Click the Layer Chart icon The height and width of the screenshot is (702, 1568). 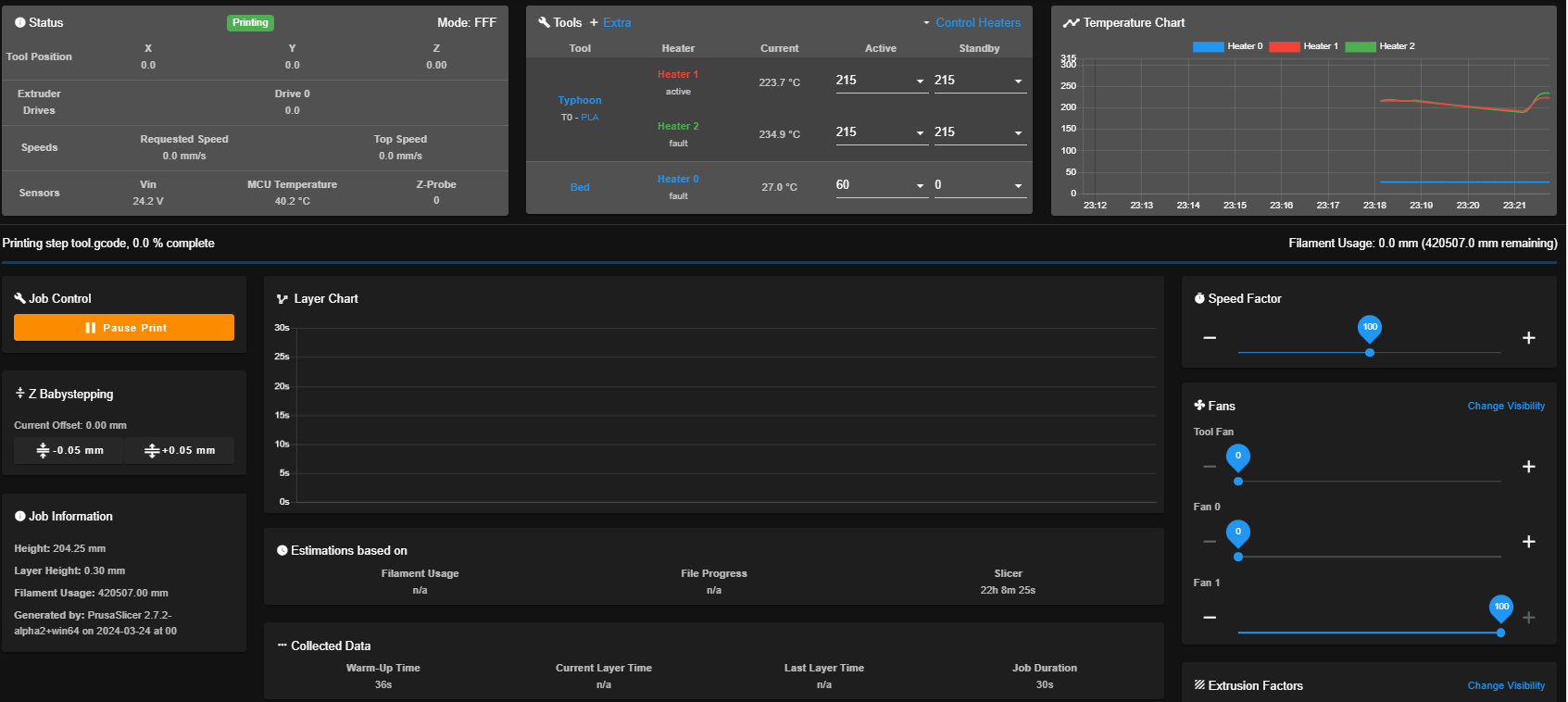(282, 299)
